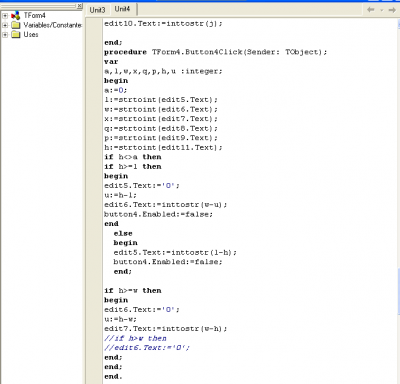Viewport: 400px width, 384px height.
Task: Click the line 'edit6.Text:=inttostr(w-u);'
Action: tap(165, 205)
